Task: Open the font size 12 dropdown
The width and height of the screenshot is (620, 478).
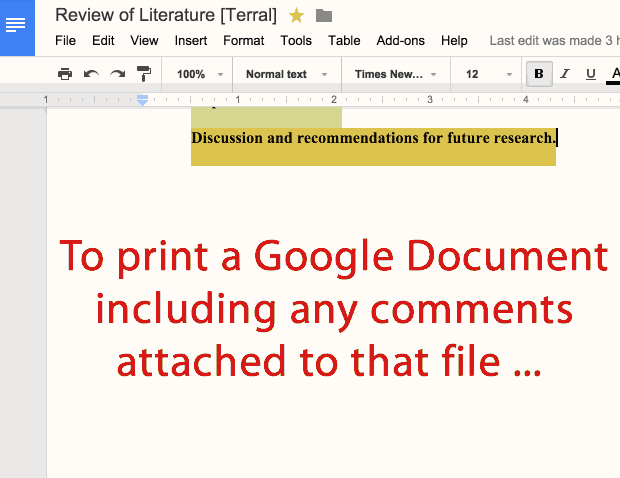Action: [489, 74]
